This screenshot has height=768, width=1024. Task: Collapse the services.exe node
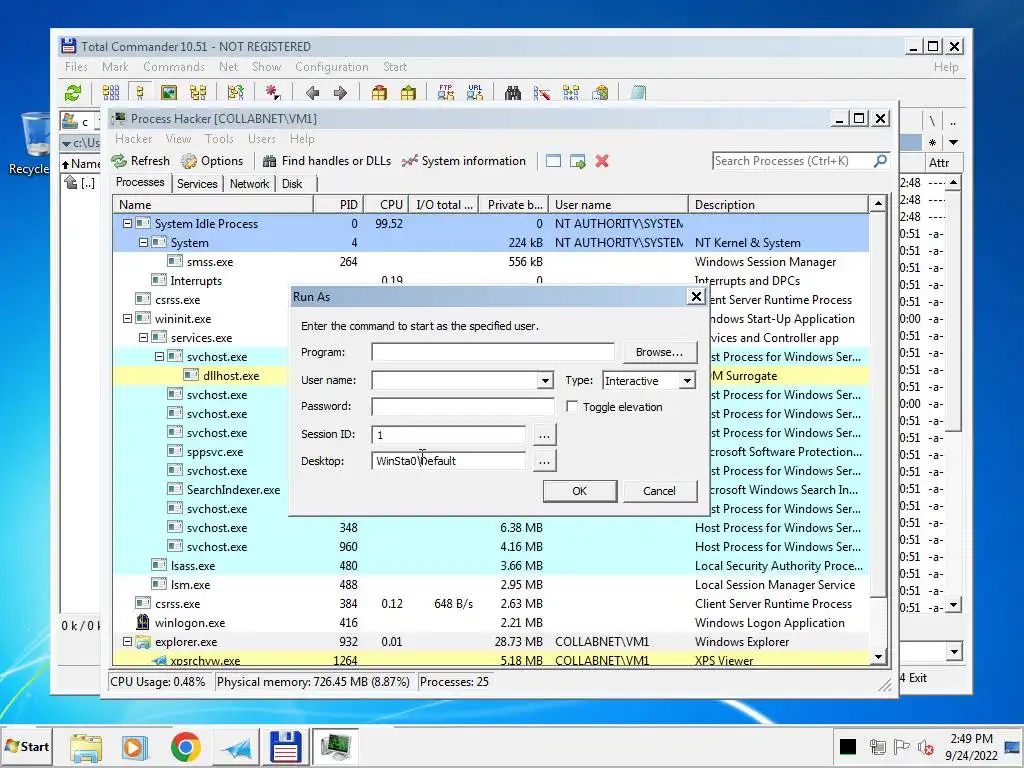click(x=144, y=338)
